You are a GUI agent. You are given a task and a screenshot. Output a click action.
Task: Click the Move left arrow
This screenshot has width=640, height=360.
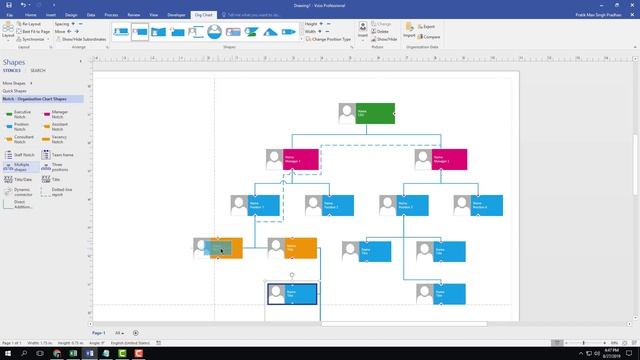point(69,31)
